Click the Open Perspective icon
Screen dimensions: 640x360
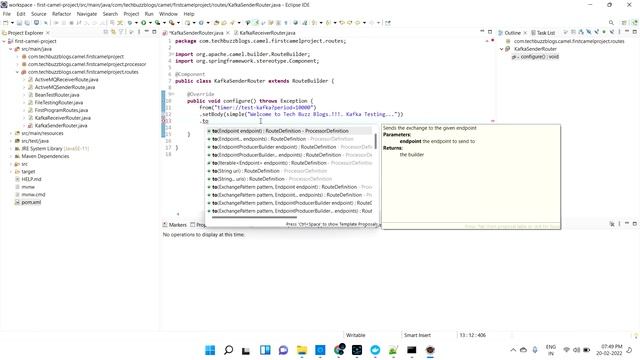click(624, 23)
